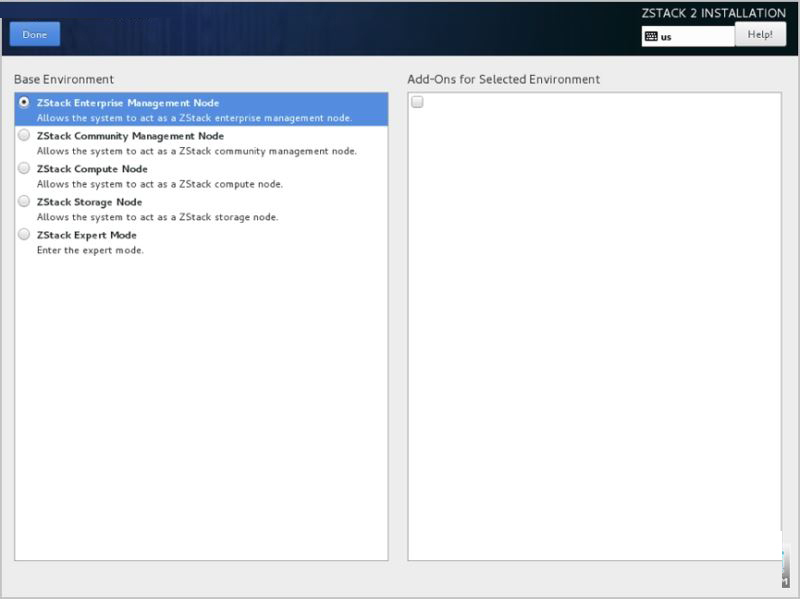Select ZStack Community Management Node radio button
Screen dimensions: 800x599
tap(23, 135)
